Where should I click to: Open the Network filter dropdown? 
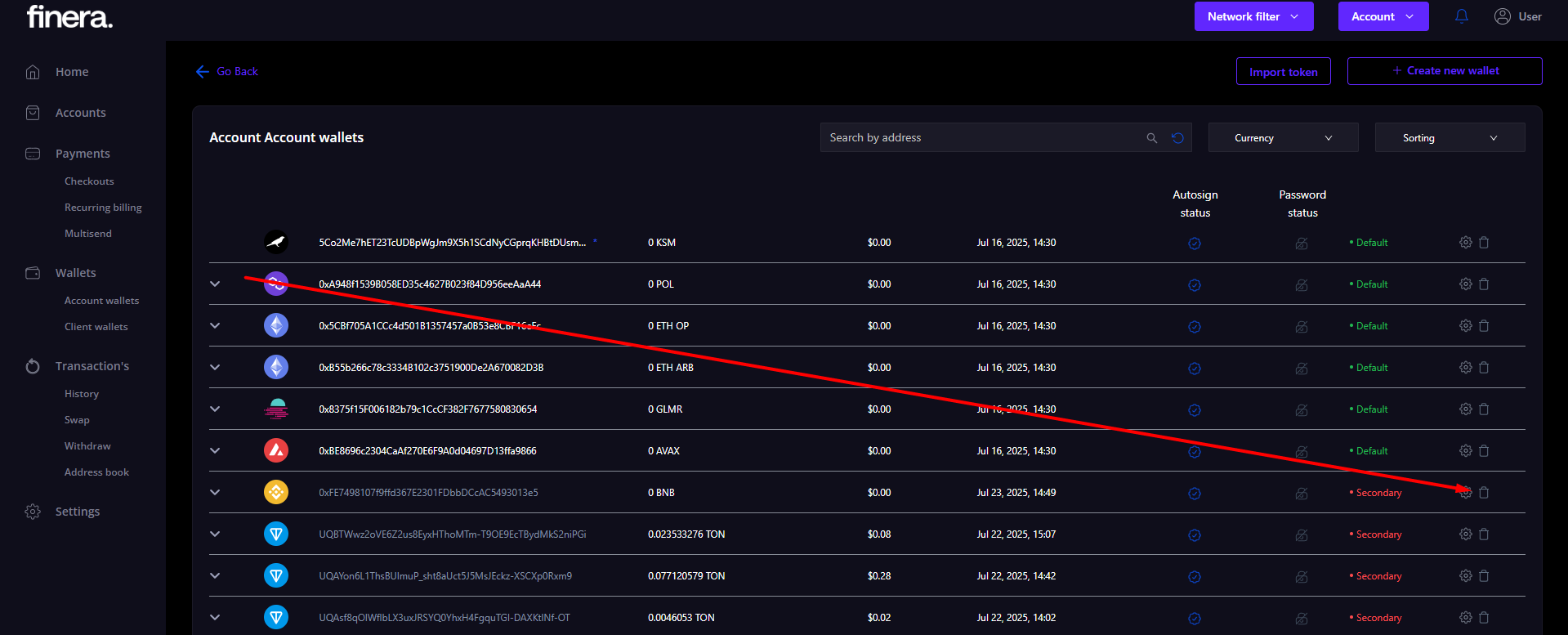[1253, 16]
